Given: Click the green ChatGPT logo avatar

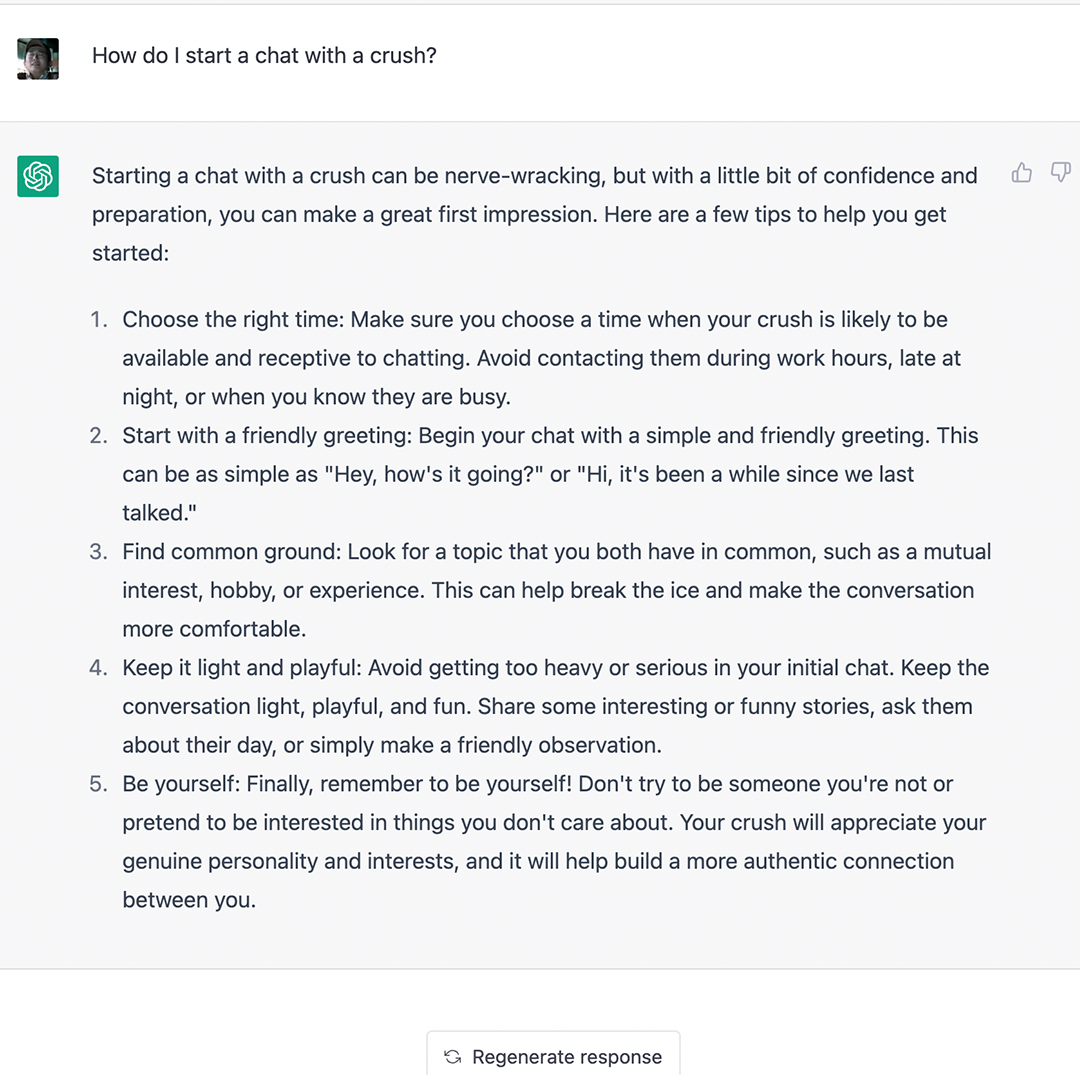Looking at the screenshot, I should pos(38,176).
